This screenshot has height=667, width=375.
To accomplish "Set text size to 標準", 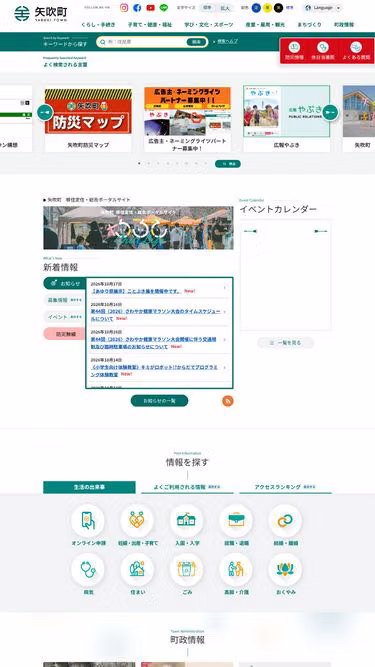I will 207,8.
